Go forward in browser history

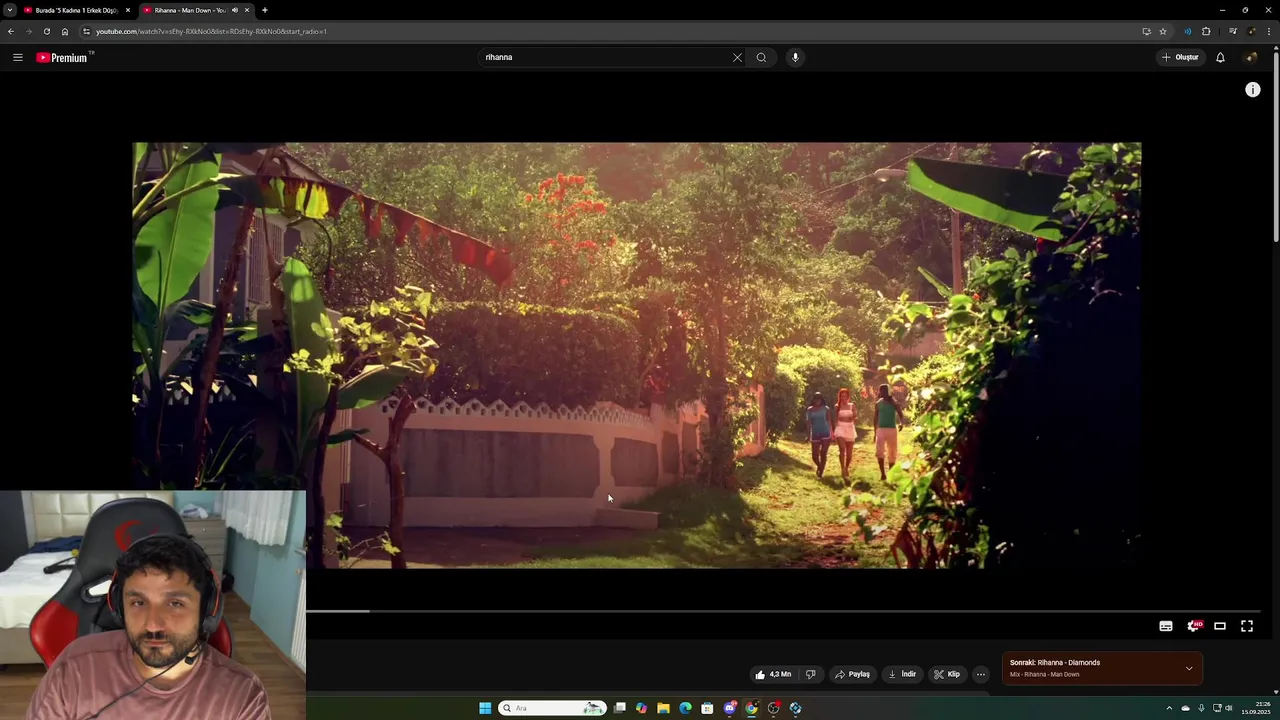click(x=29, y=31)
